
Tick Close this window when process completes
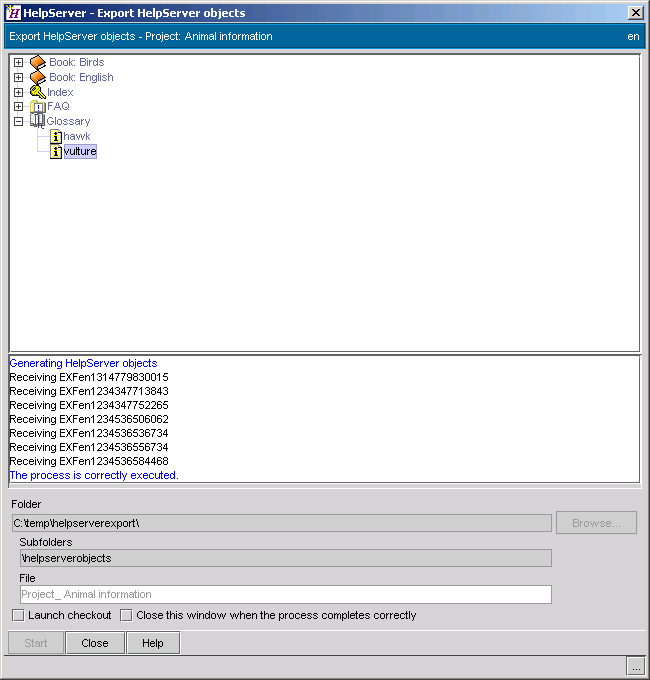point(126,615)
